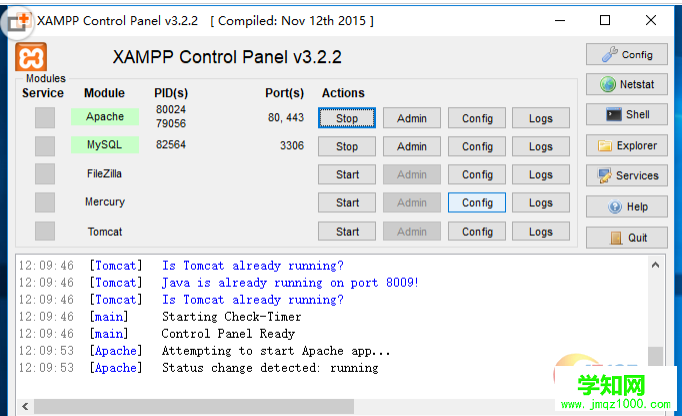This screenshot has height=416, width=682.
Task: Start the Tomcat module
Action: click(x=347, y=231)
